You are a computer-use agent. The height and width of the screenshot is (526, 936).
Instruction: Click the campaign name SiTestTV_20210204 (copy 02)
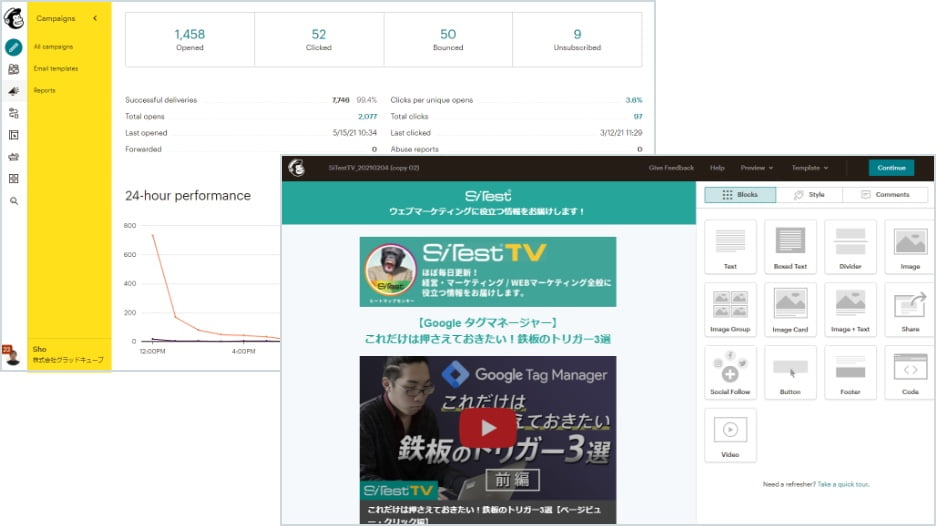tap(374, 168)
